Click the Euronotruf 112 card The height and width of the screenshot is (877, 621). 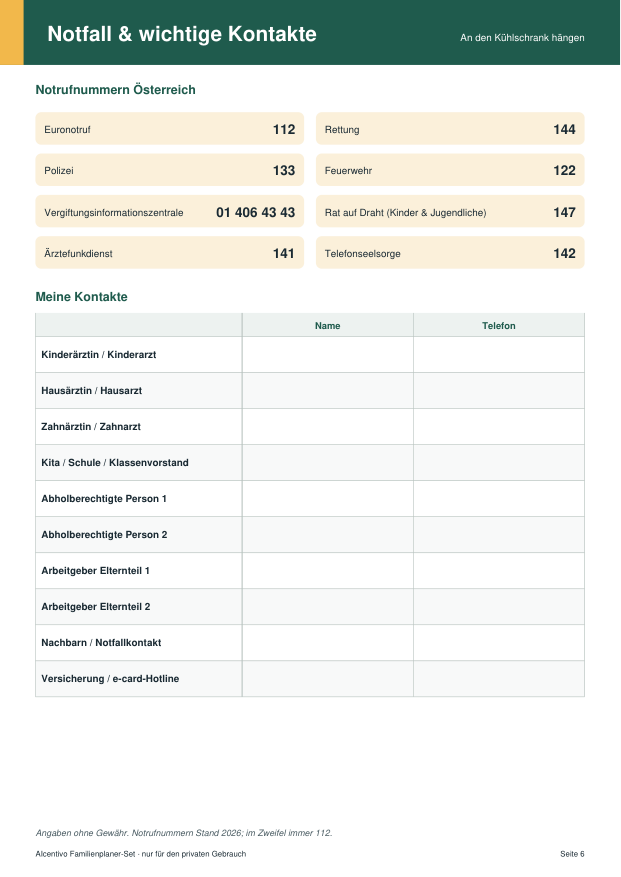[170, 129]
